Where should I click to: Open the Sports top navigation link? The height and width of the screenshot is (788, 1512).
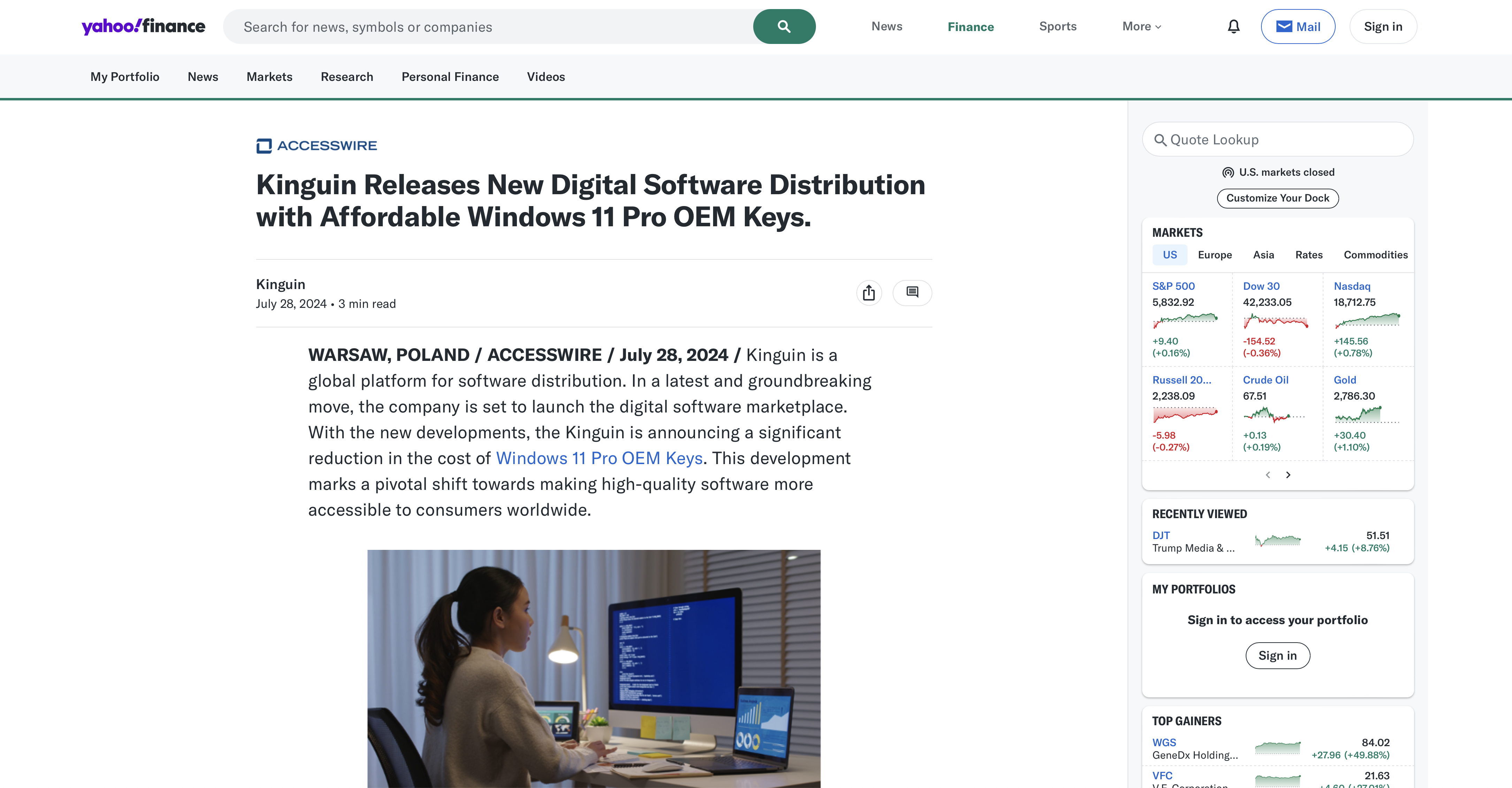[x=1058, y=26]
